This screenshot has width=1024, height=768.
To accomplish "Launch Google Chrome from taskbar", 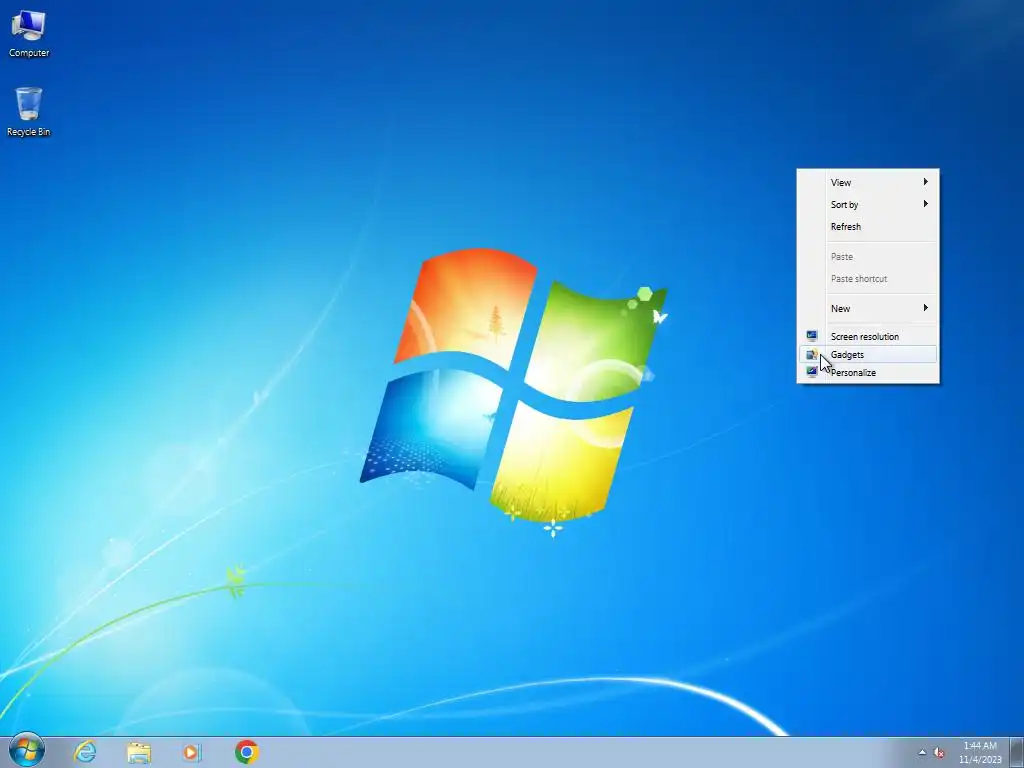I will tap(247, 752).
